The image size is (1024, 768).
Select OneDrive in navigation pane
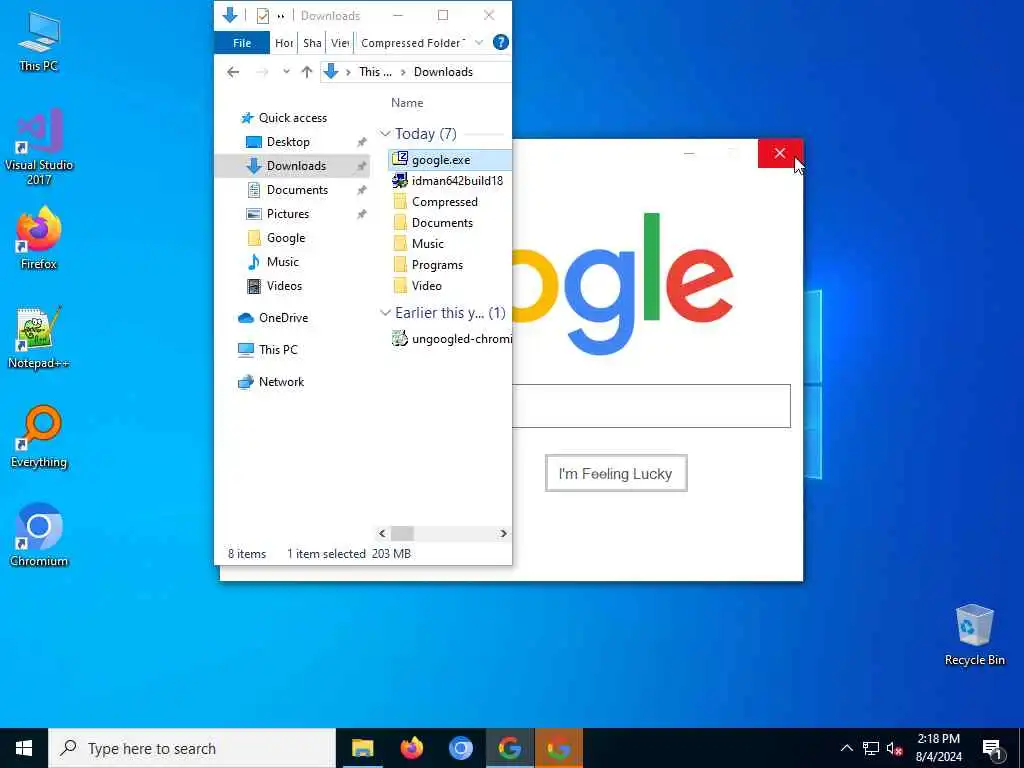[x=283, y=318]
